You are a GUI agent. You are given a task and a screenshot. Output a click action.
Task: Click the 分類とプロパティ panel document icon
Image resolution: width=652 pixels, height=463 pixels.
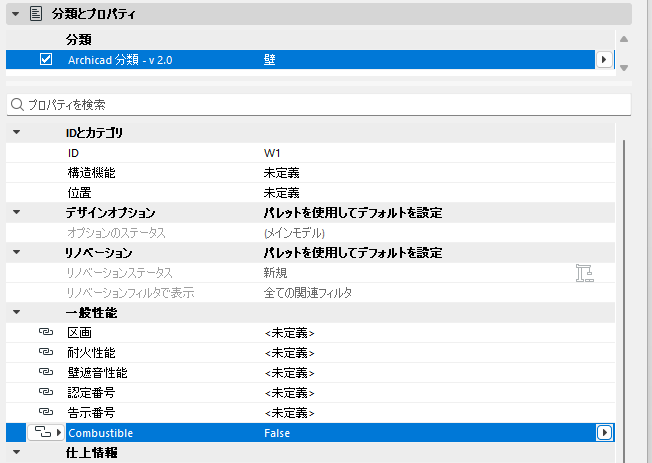pyautogui.click(x=36, y=14)
